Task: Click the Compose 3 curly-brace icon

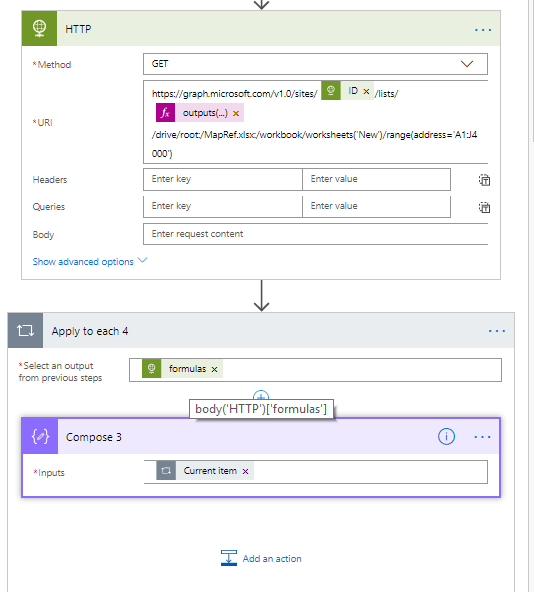Action: click(40, 436)
